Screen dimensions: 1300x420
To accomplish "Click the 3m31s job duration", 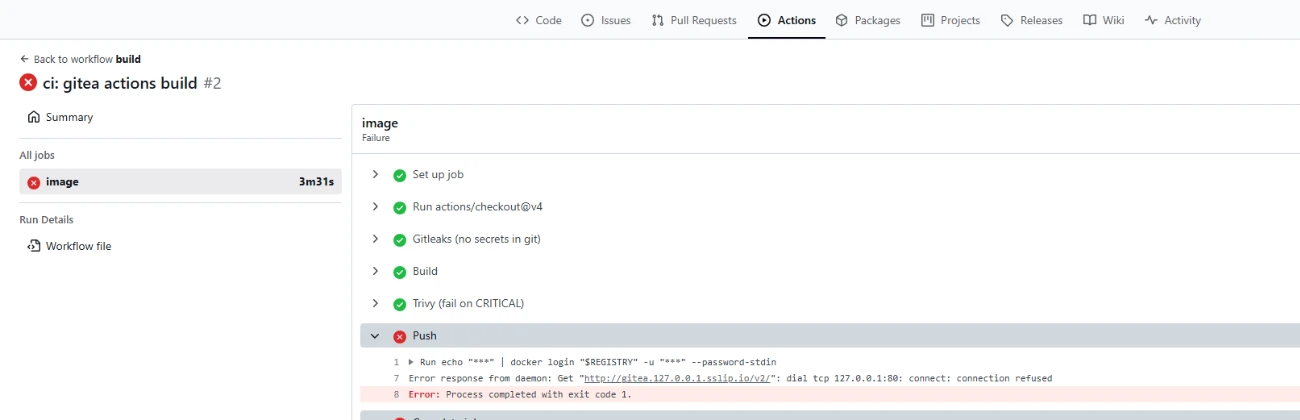I will coord(316,182).
